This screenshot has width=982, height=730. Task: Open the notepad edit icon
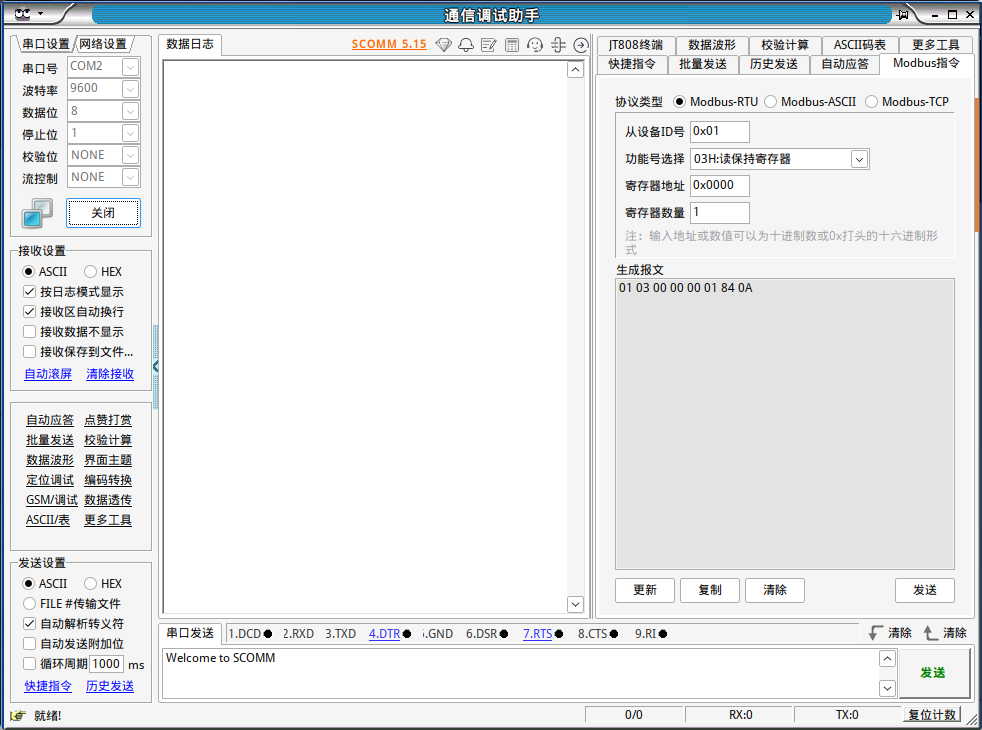(x=489, y=45)
